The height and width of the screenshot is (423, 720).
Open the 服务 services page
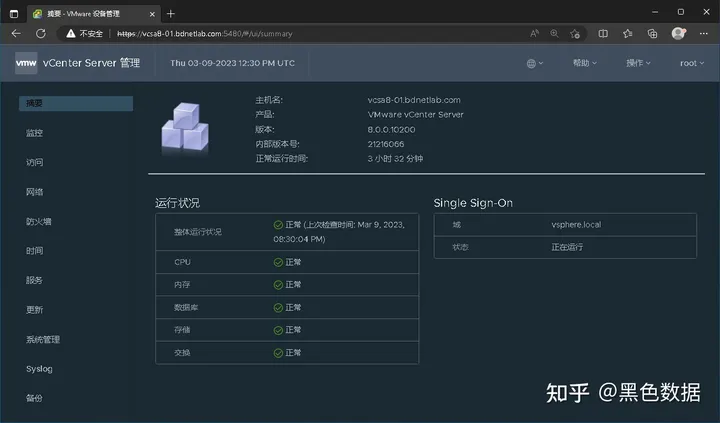click(x=34, y=280)
